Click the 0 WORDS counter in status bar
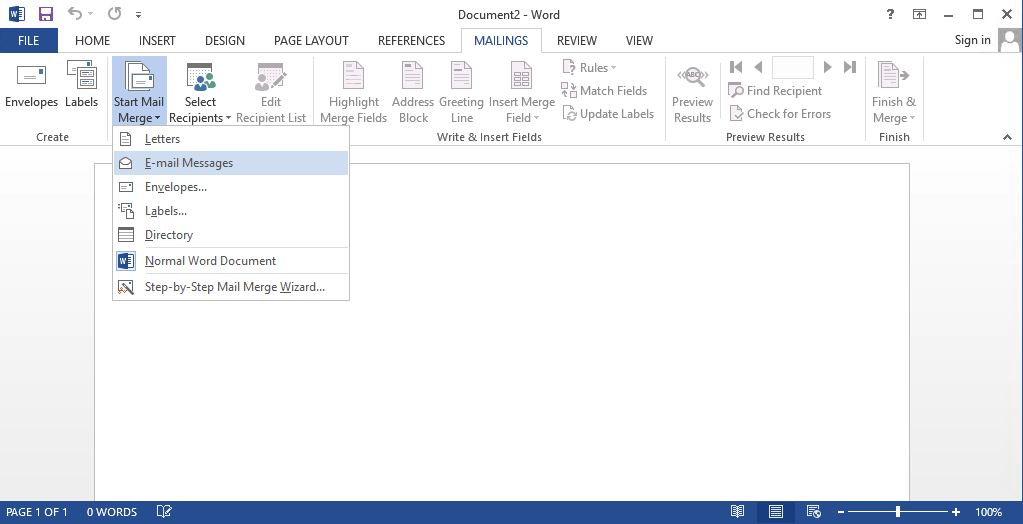 [112, 512]
